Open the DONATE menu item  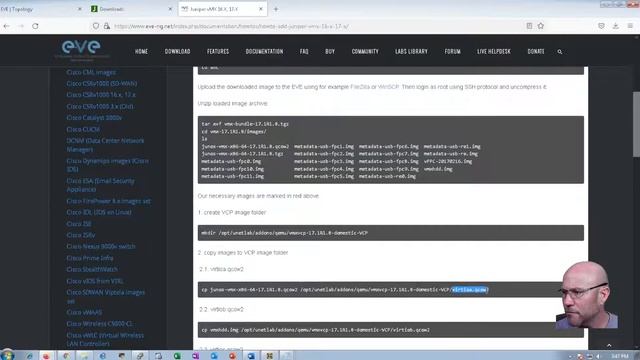click(x=536, y=51)
